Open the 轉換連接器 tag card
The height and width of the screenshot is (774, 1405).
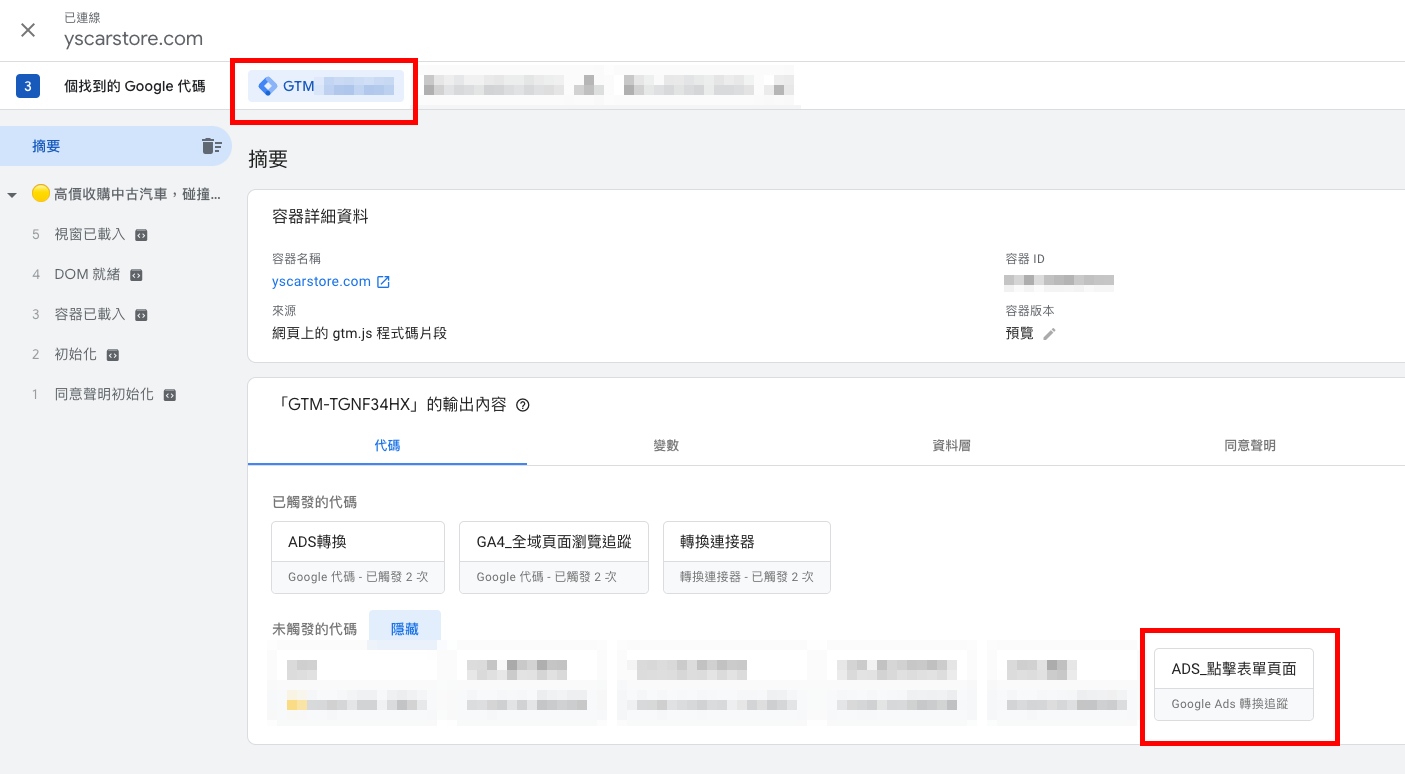click(x=747, y=557)
